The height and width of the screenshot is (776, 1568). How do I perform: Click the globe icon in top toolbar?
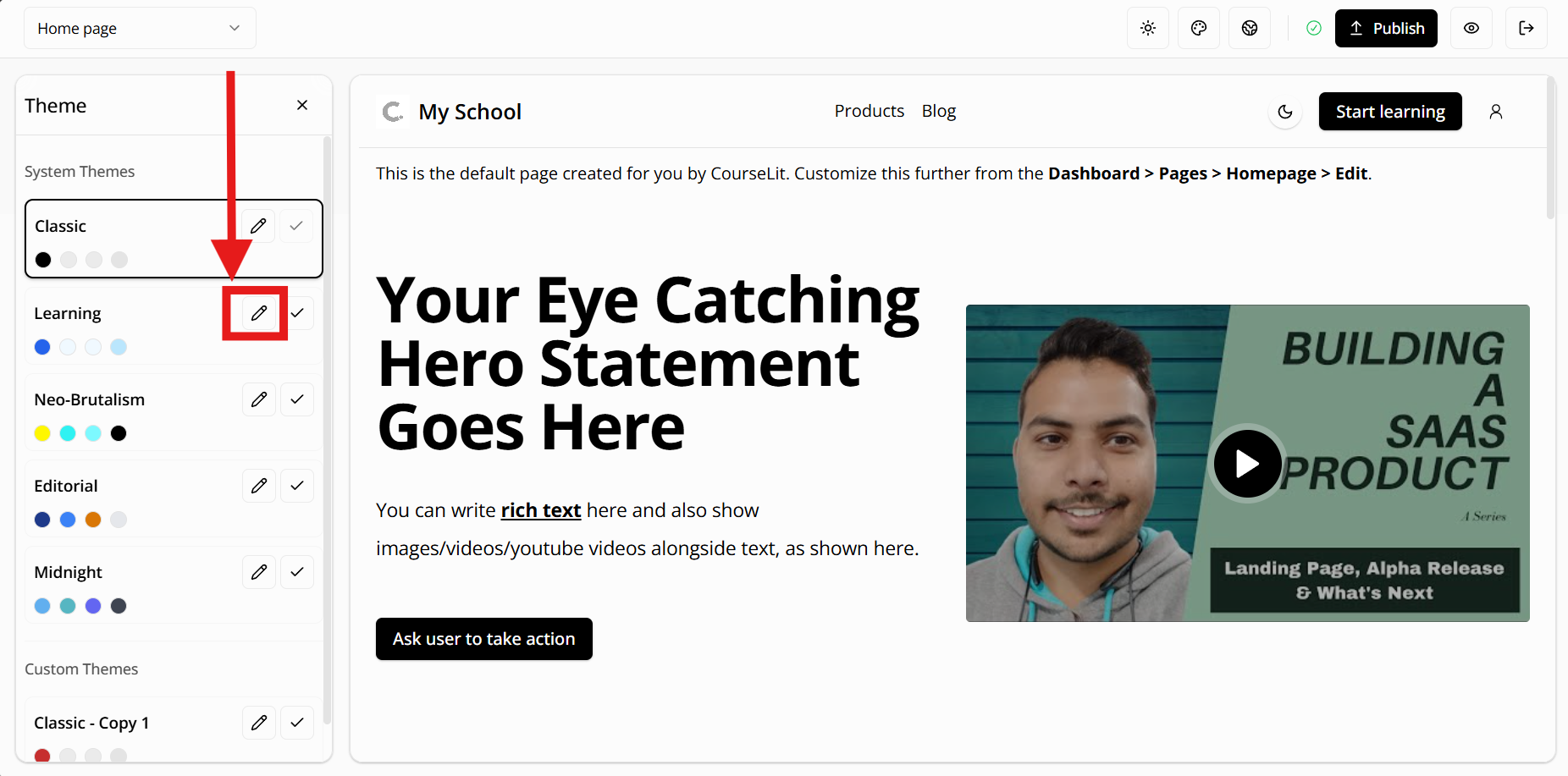point(1249,28)
